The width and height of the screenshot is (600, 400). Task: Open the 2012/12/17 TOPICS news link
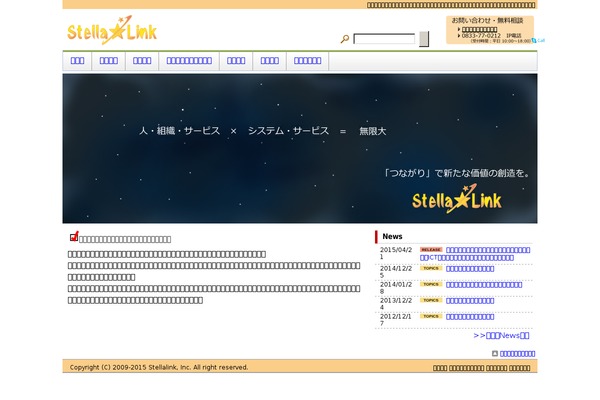click(470, 317)
